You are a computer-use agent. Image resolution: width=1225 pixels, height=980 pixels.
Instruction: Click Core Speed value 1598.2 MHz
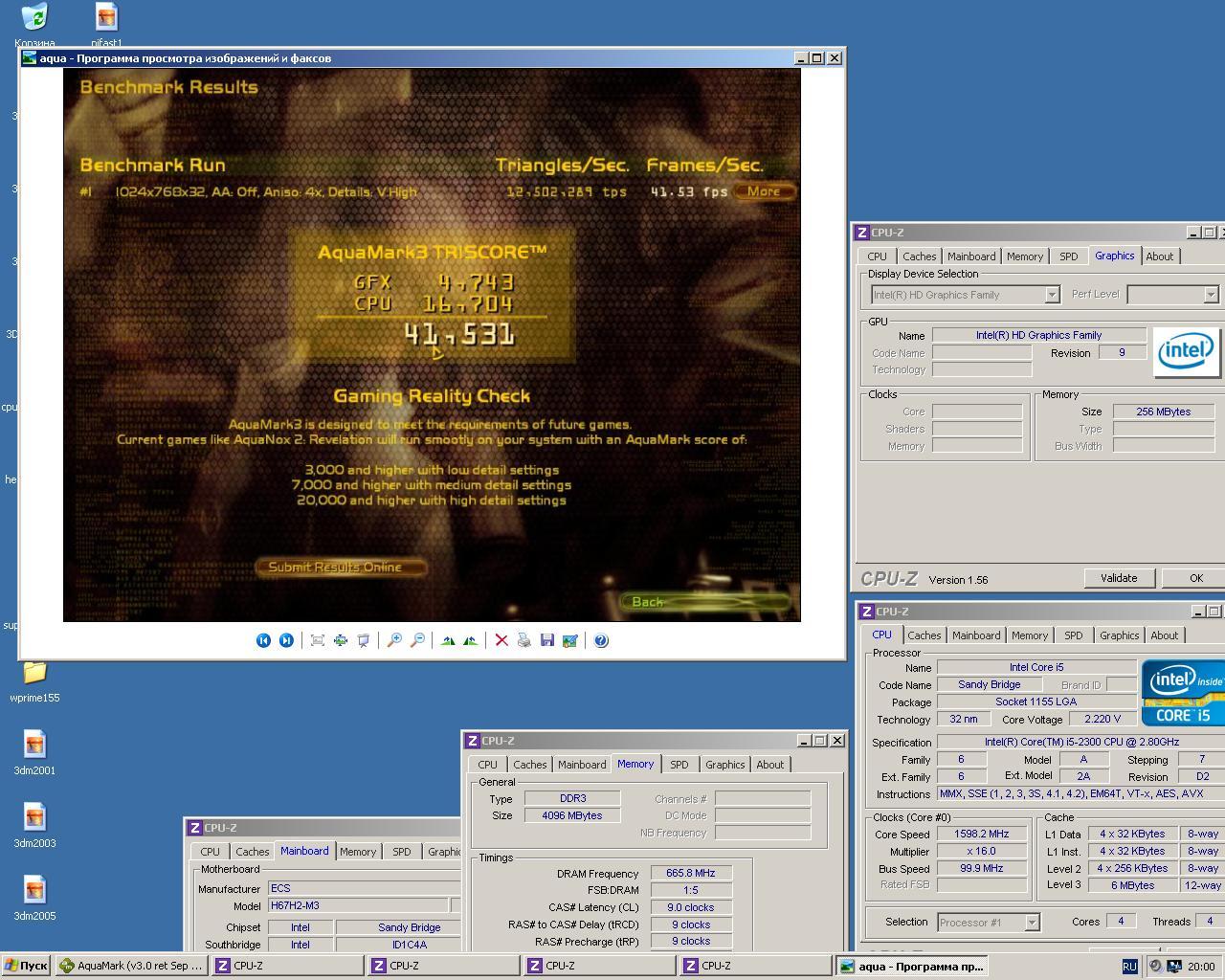[982, 834]
